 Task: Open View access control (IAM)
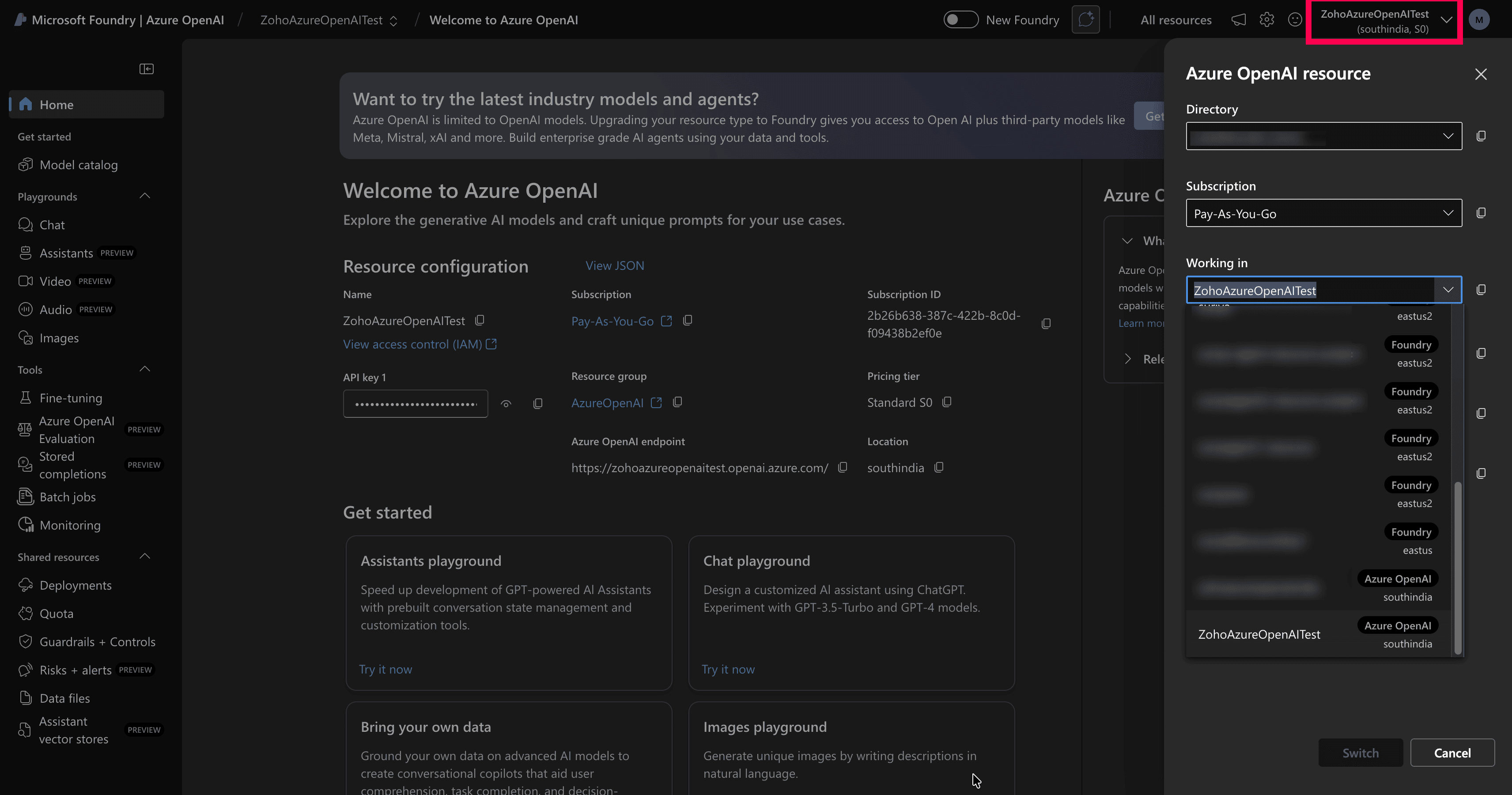tap(420, 344)
